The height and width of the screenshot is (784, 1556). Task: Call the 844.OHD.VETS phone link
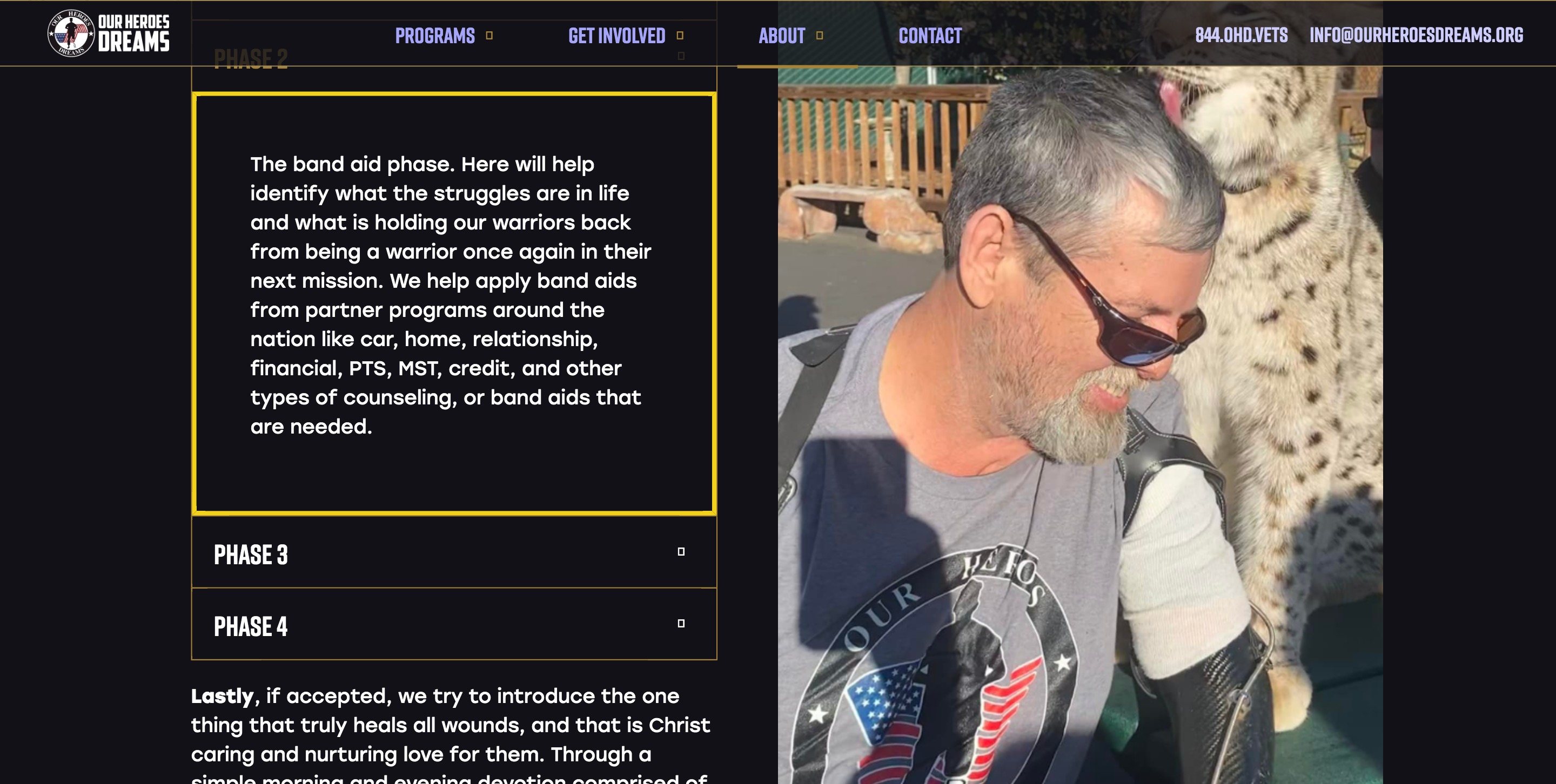[1242, 35]
